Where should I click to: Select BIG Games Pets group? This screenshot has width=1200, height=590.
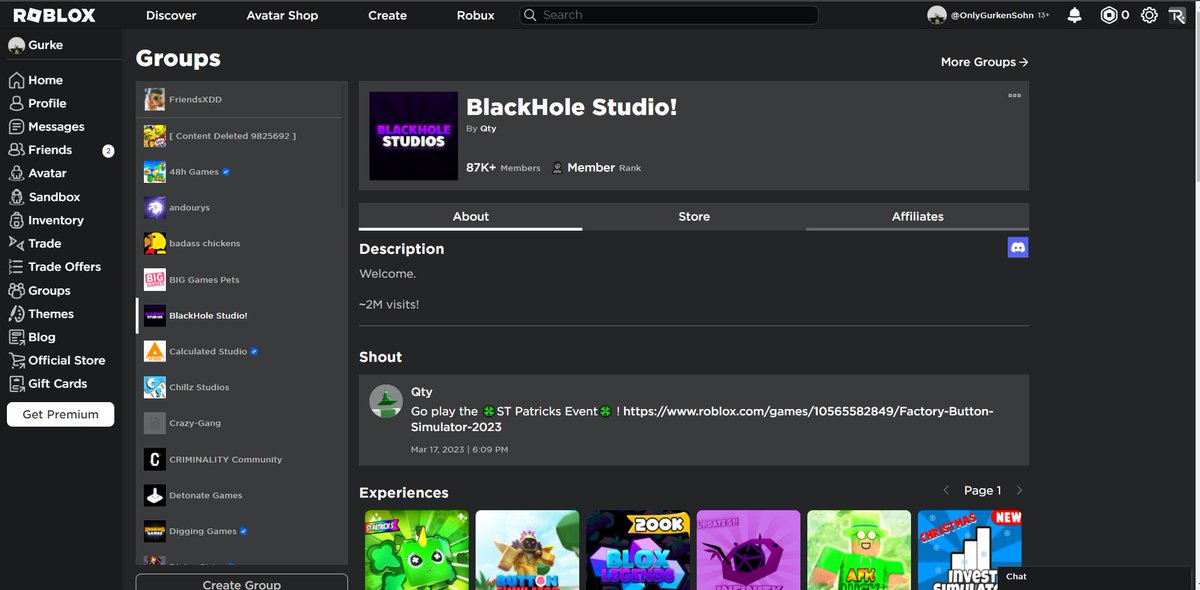(x=239, y=280)
